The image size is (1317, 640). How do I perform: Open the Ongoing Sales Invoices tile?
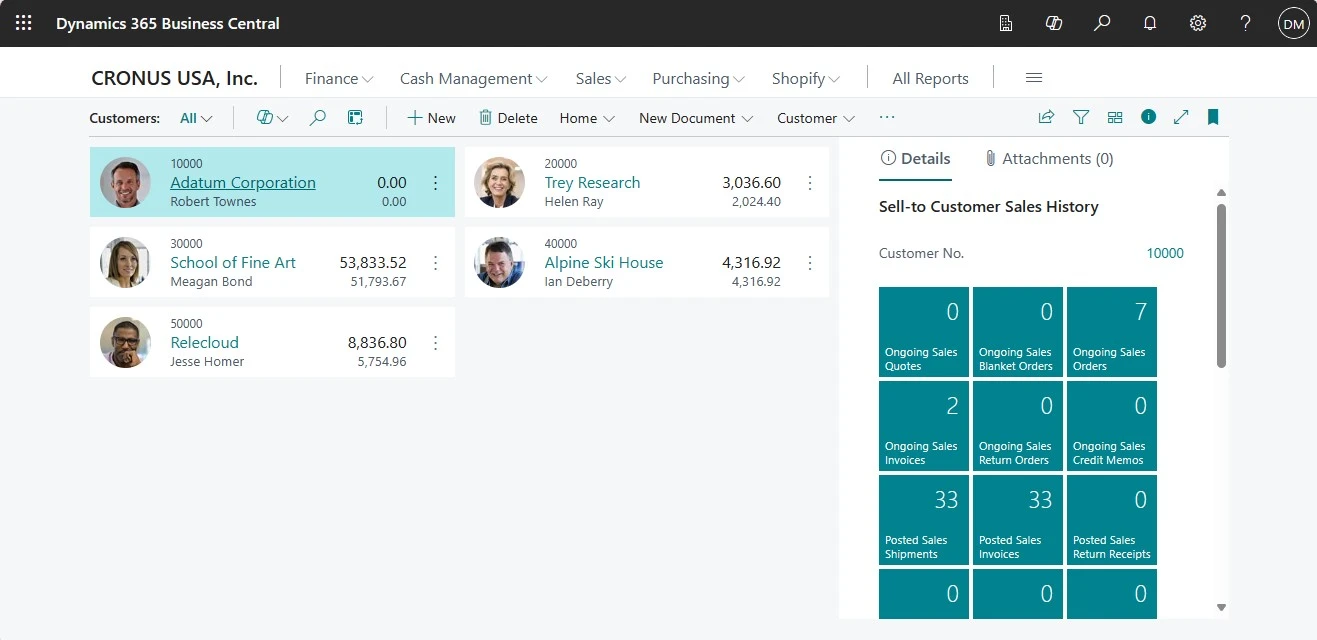(x=924, y=426)
